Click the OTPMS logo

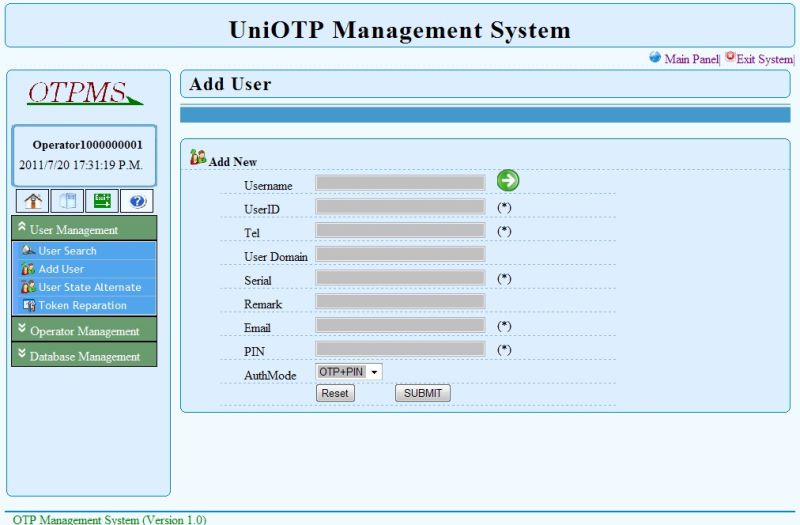tap(85, 93)
